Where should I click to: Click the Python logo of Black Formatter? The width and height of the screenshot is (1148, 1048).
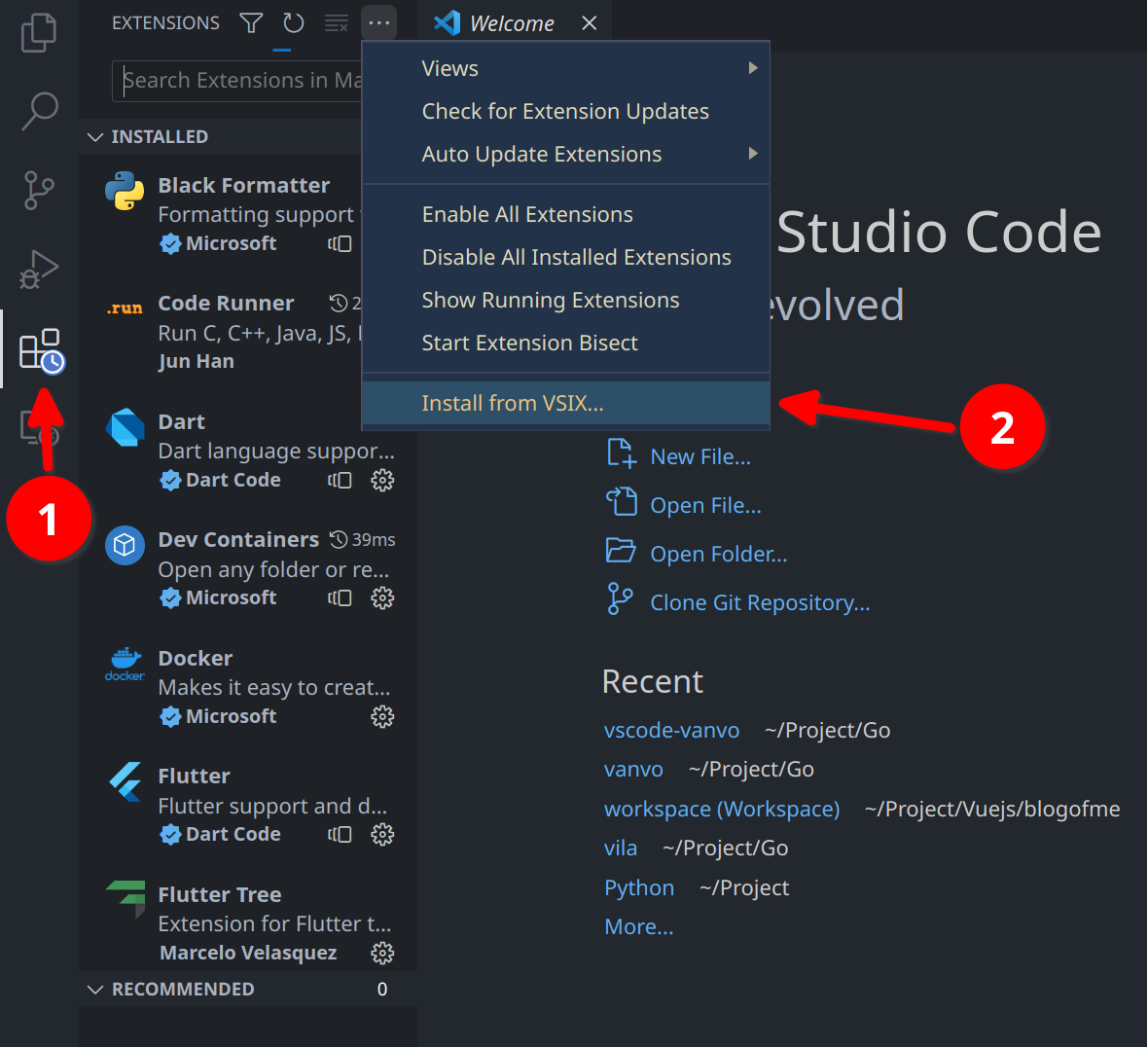coord(125,191)
